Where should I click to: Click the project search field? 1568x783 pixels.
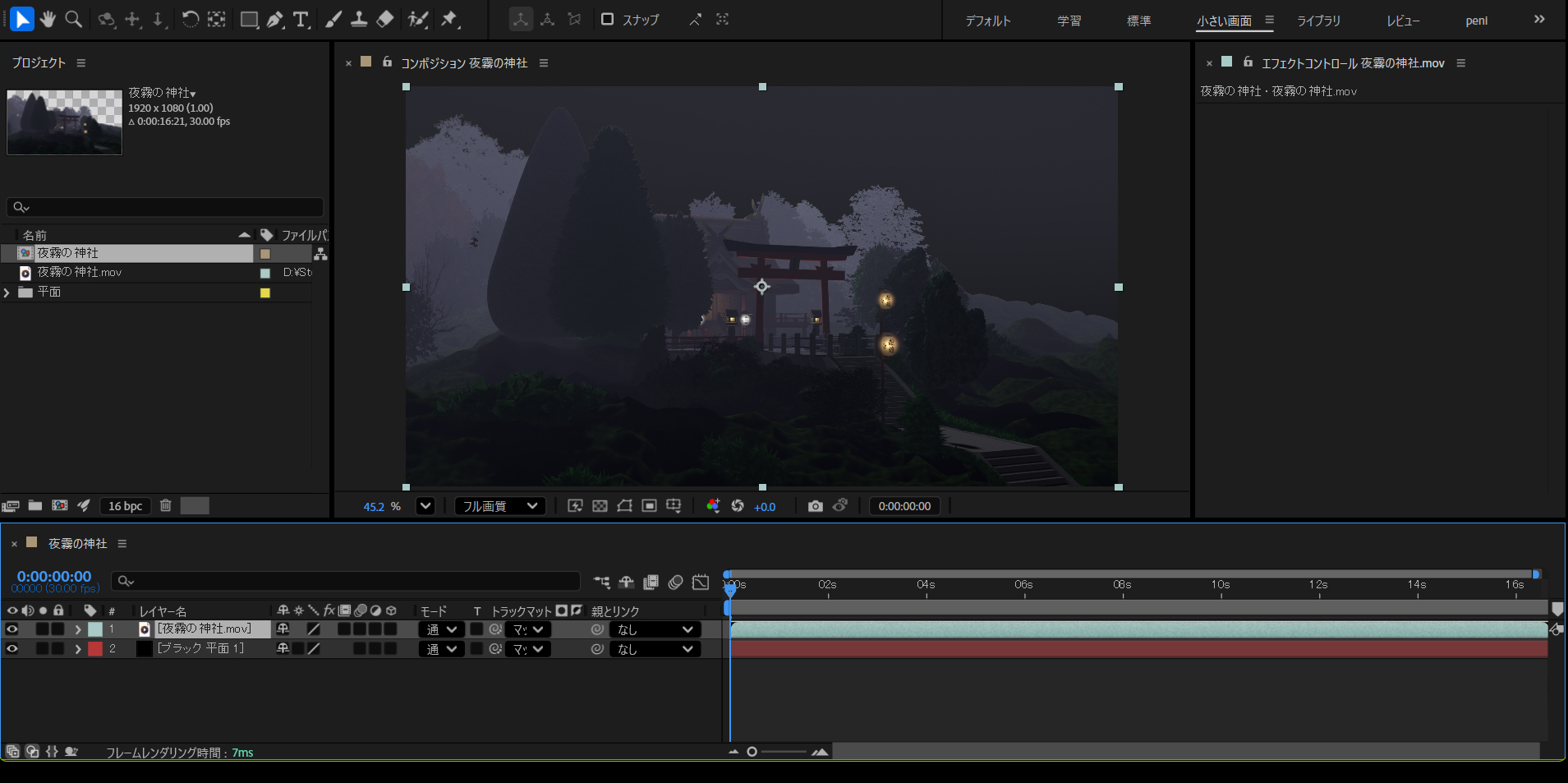point(164,207)
